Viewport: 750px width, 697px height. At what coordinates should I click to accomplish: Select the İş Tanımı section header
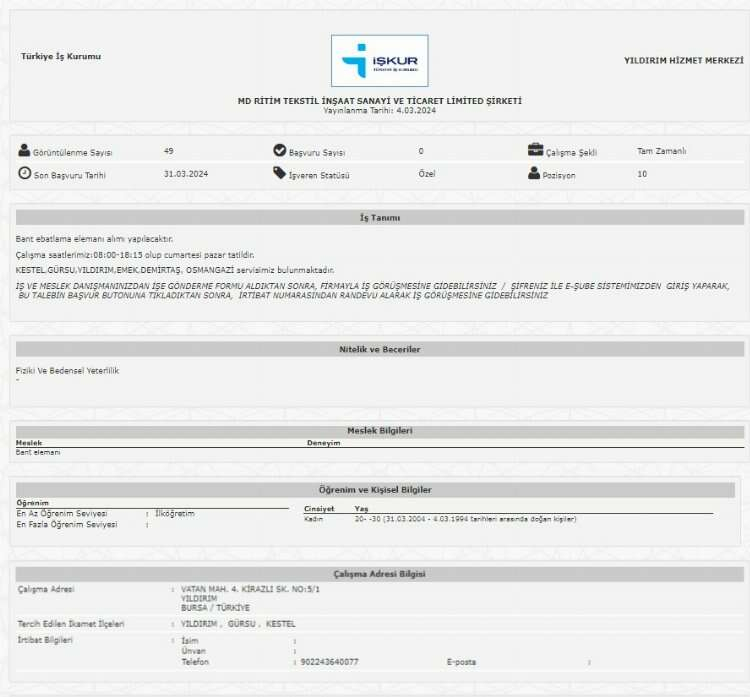tap(379, 217)
